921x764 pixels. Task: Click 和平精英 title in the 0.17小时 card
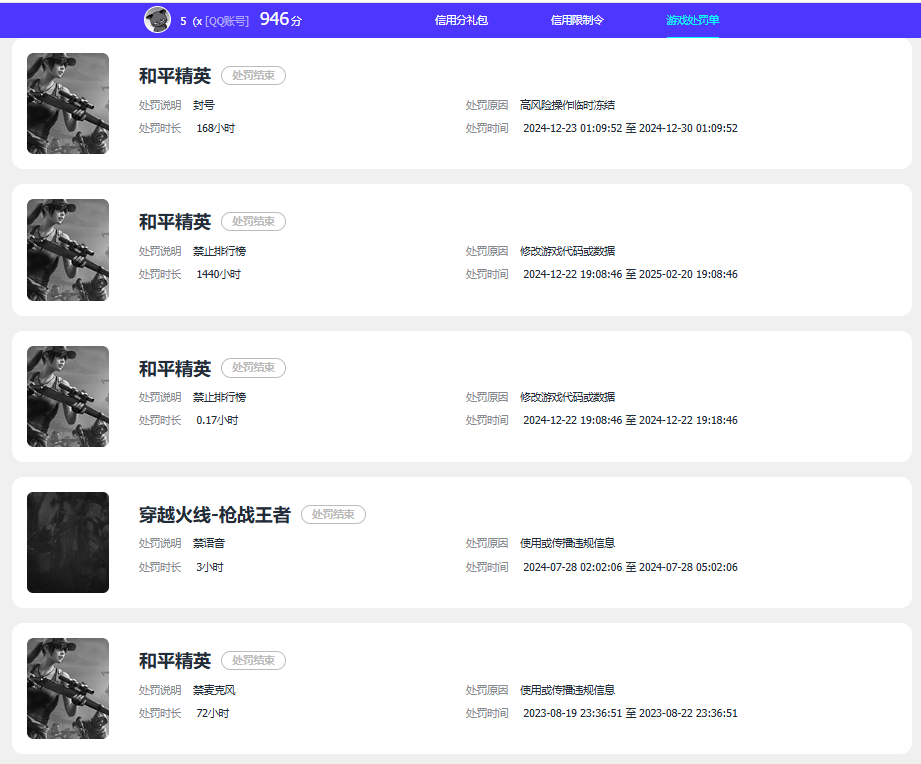click(174, 369)
